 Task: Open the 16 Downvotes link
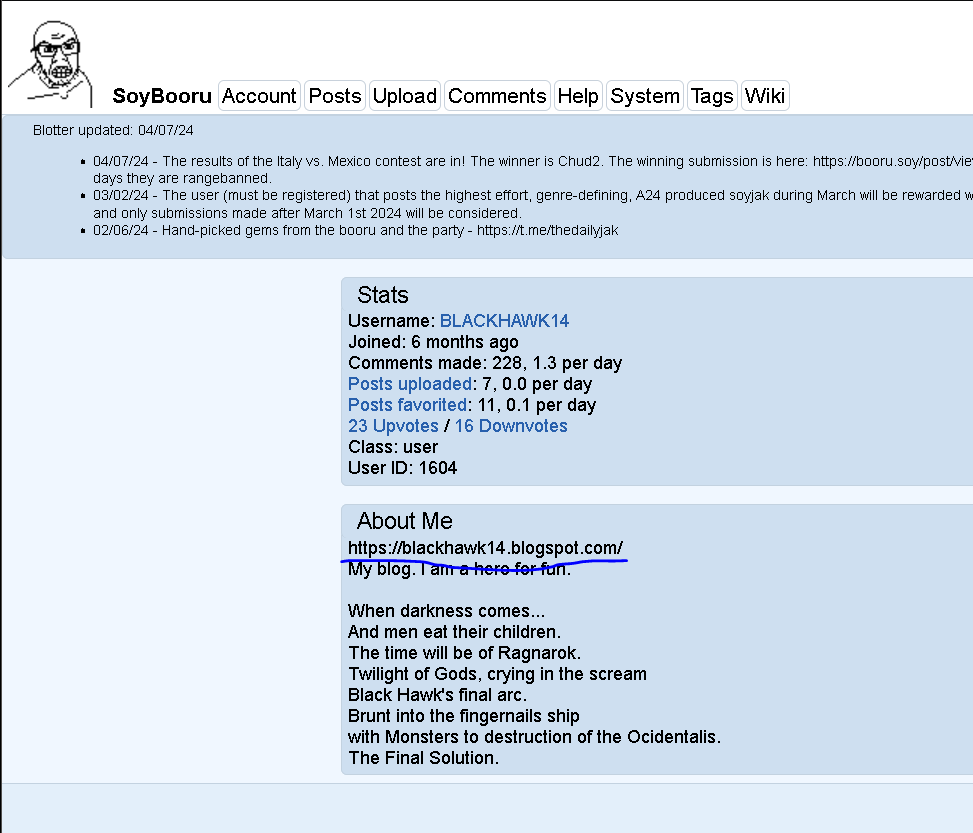click(511, 426)
